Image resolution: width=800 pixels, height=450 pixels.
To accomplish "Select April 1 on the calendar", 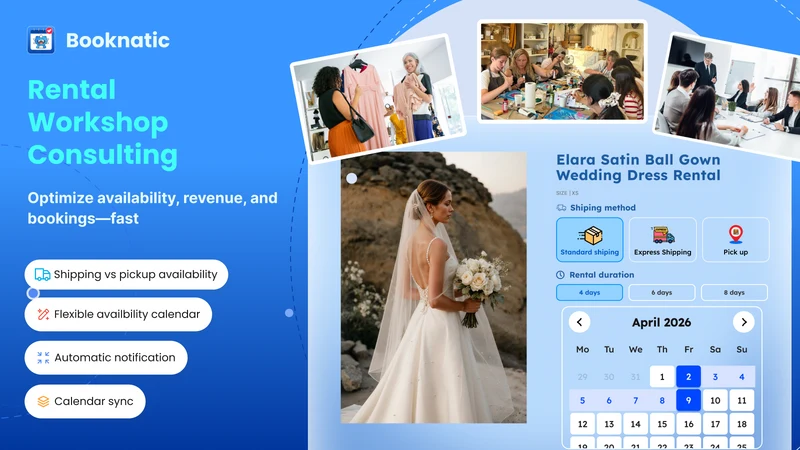I will point(662,377).
